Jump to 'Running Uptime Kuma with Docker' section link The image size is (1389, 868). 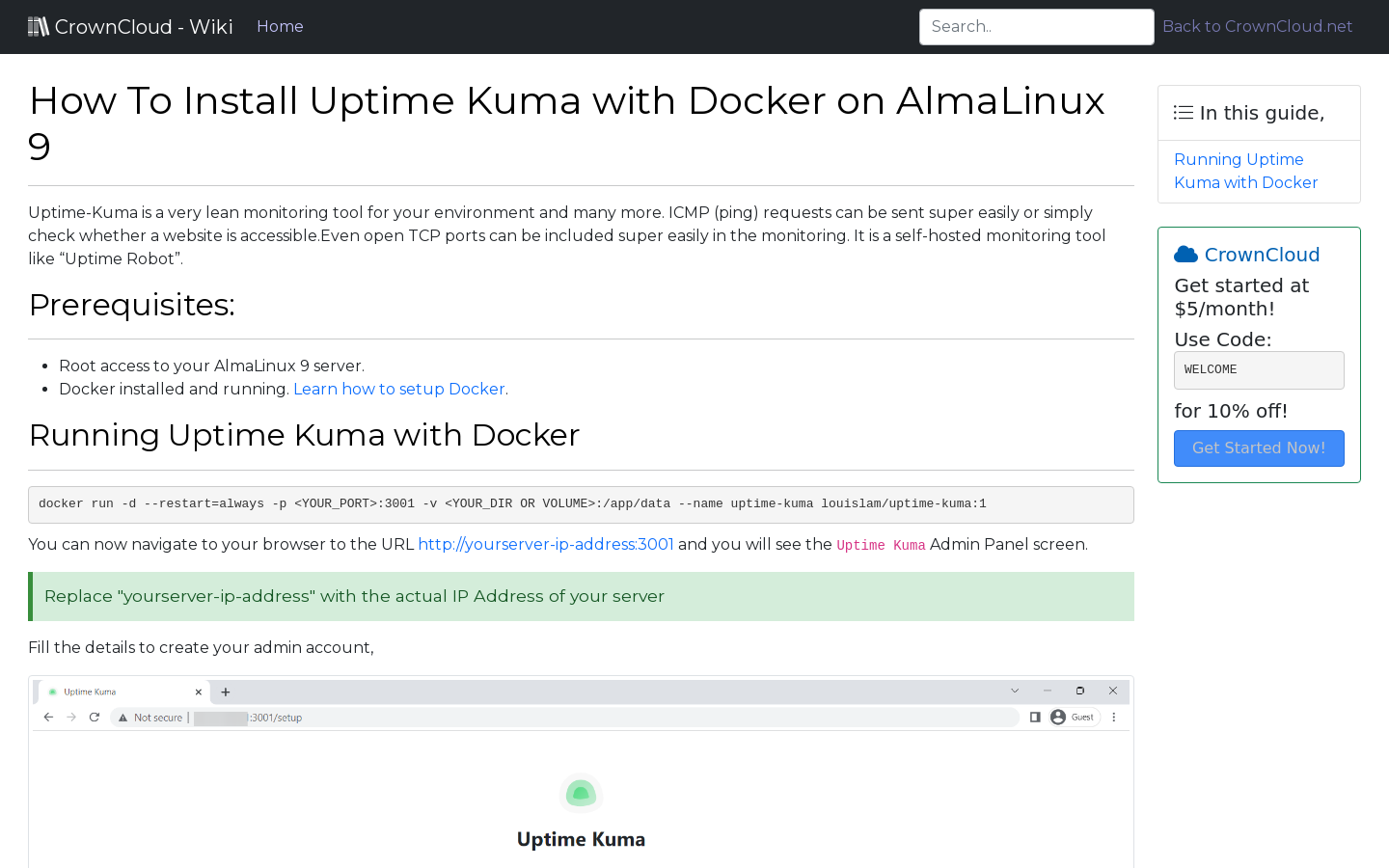(1245, 171)
